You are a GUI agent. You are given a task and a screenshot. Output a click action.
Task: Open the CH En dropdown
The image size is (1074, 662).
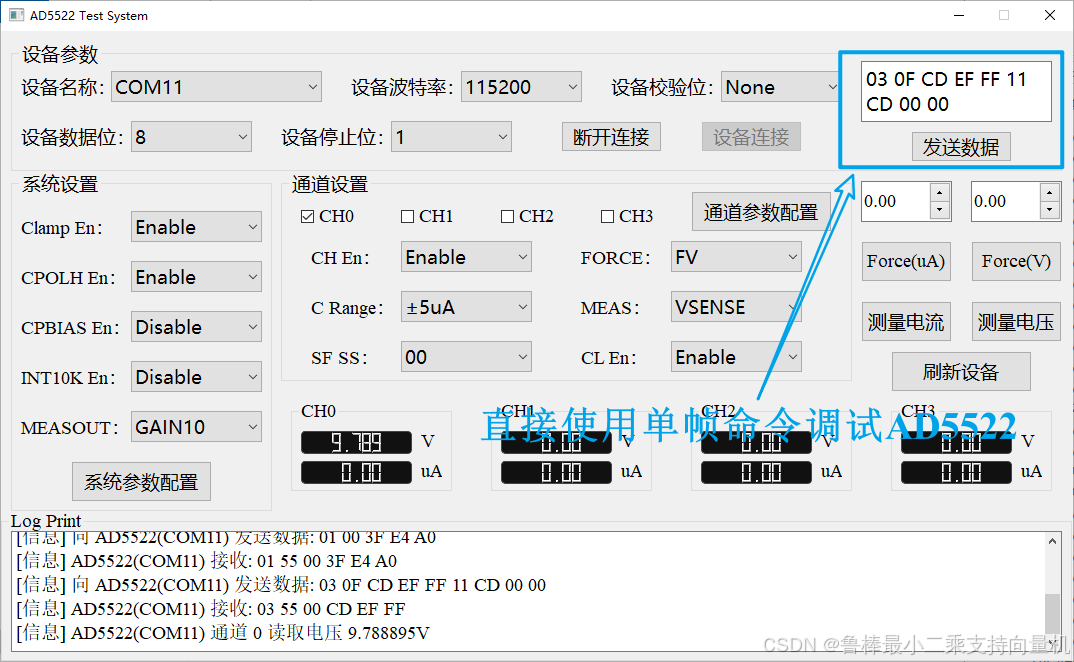coord(466,257)
